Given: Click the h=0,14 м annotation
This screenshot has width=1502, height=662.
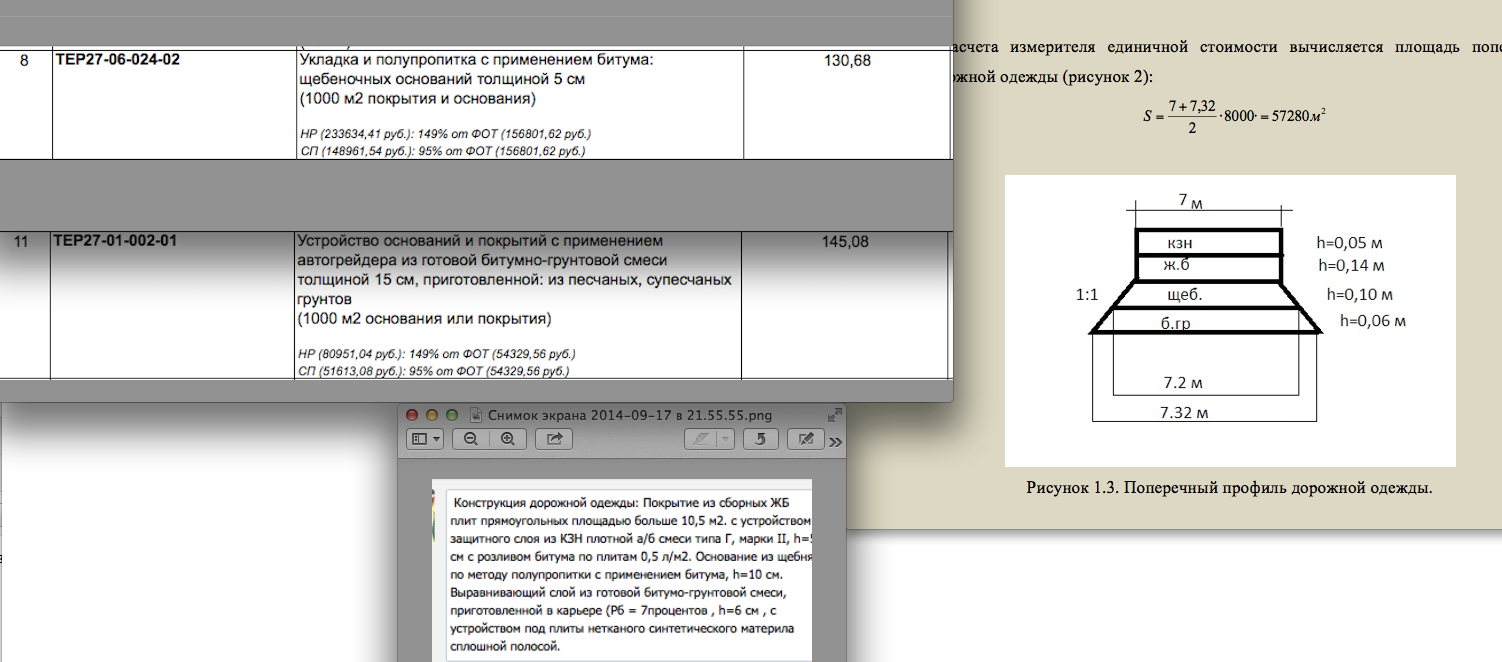Looking at the screenshot, I should click(1352, 265).
